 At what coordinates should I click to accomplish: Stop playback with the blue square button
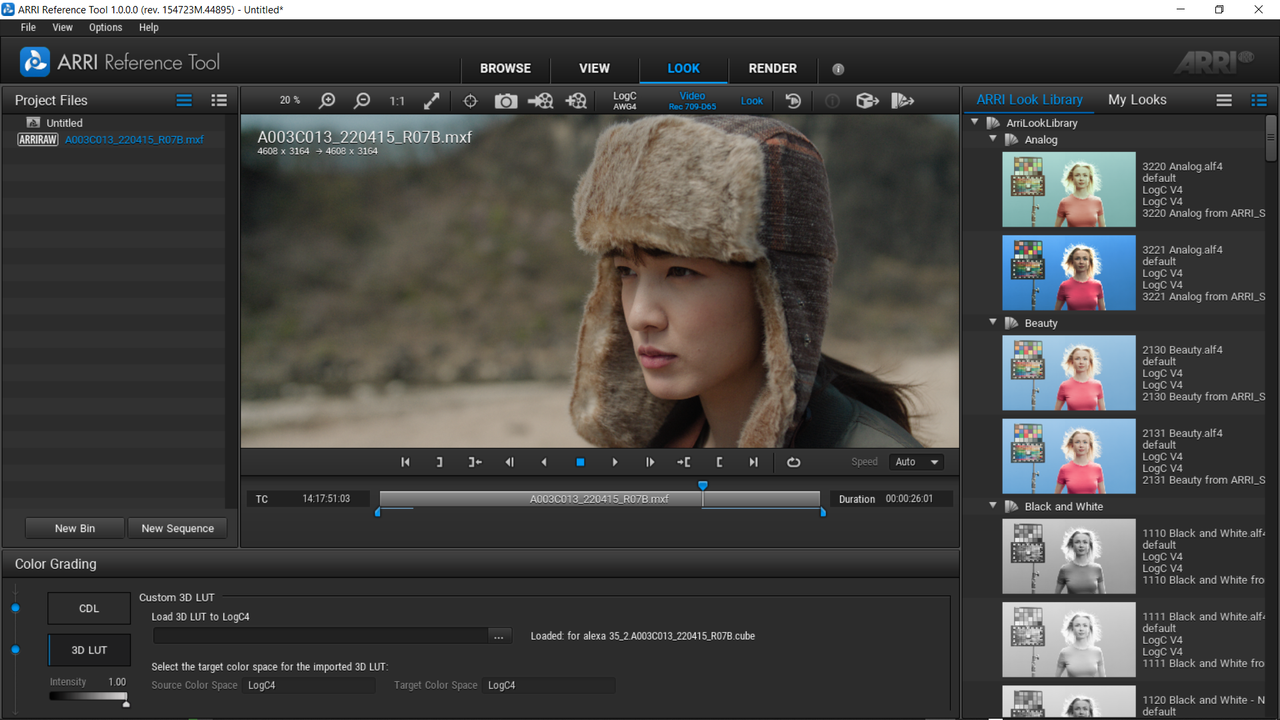coord(580,462)
